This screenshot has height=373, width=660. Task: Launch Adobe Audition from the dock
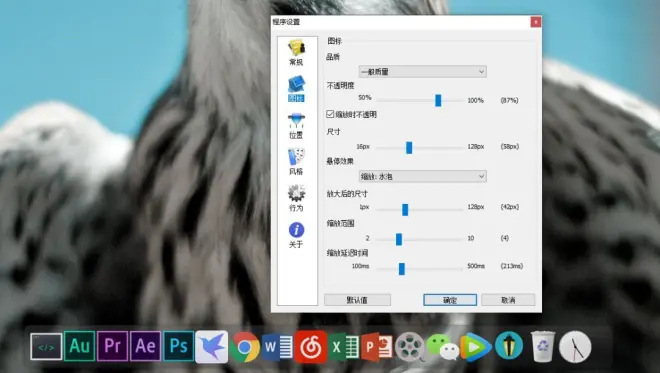pyautogui.click(x=79, y=346)
